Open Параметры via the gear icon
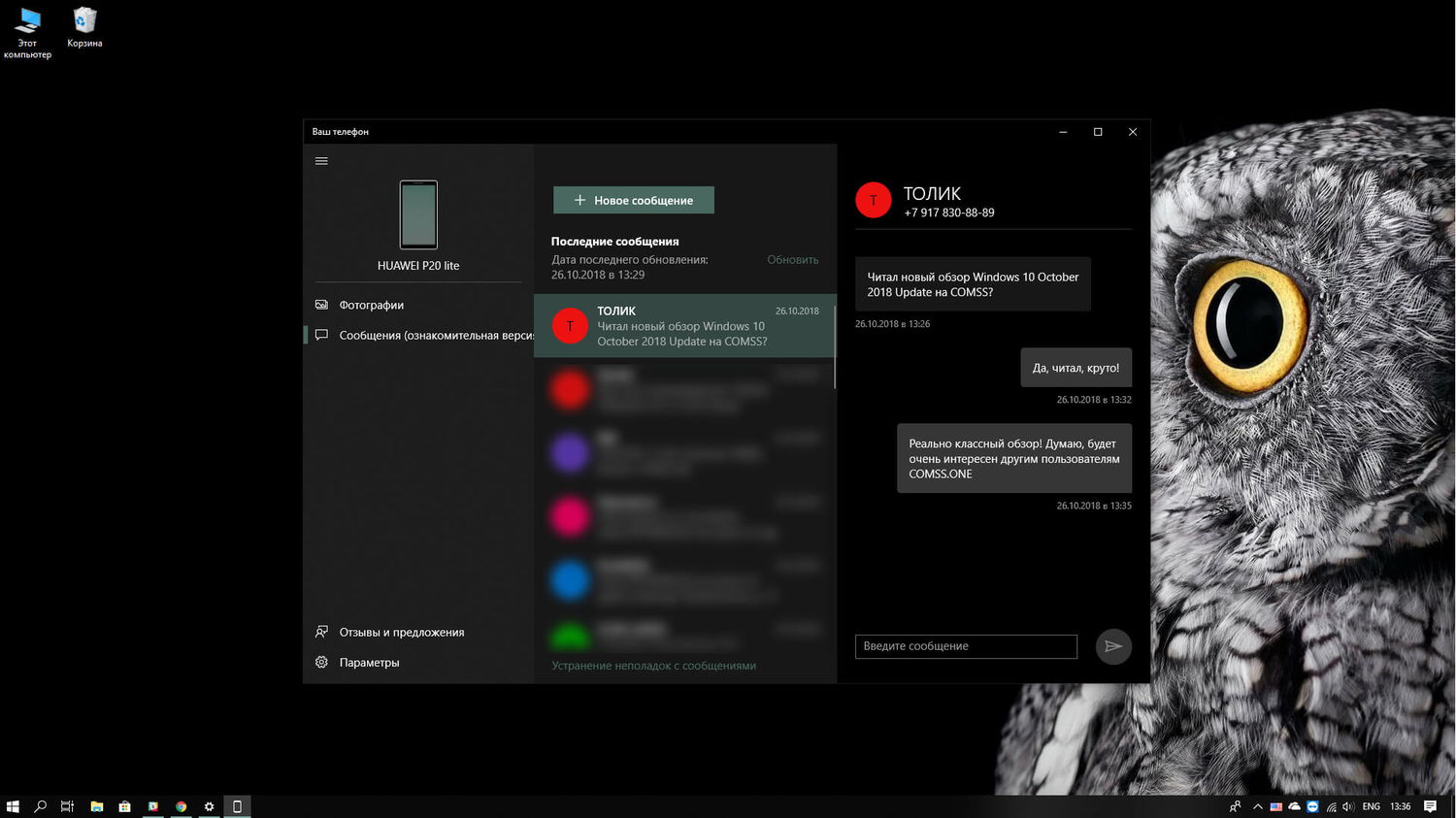1456x818 pixels. pos(321,662)
